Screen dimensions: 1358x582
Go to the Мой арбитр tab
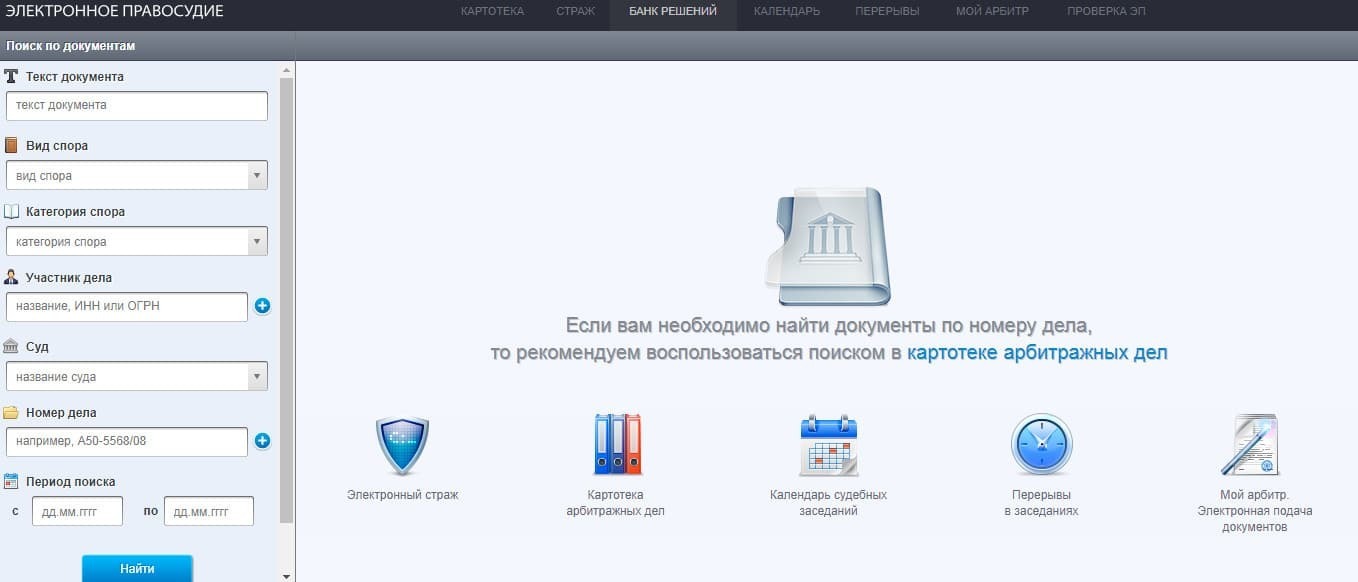993,11
